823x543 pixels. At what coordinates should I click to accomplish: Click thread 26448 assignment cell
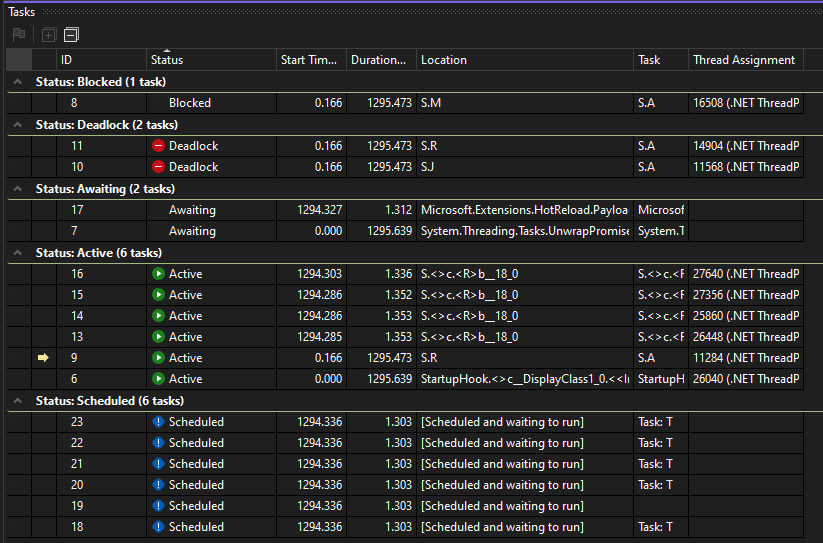746,337
